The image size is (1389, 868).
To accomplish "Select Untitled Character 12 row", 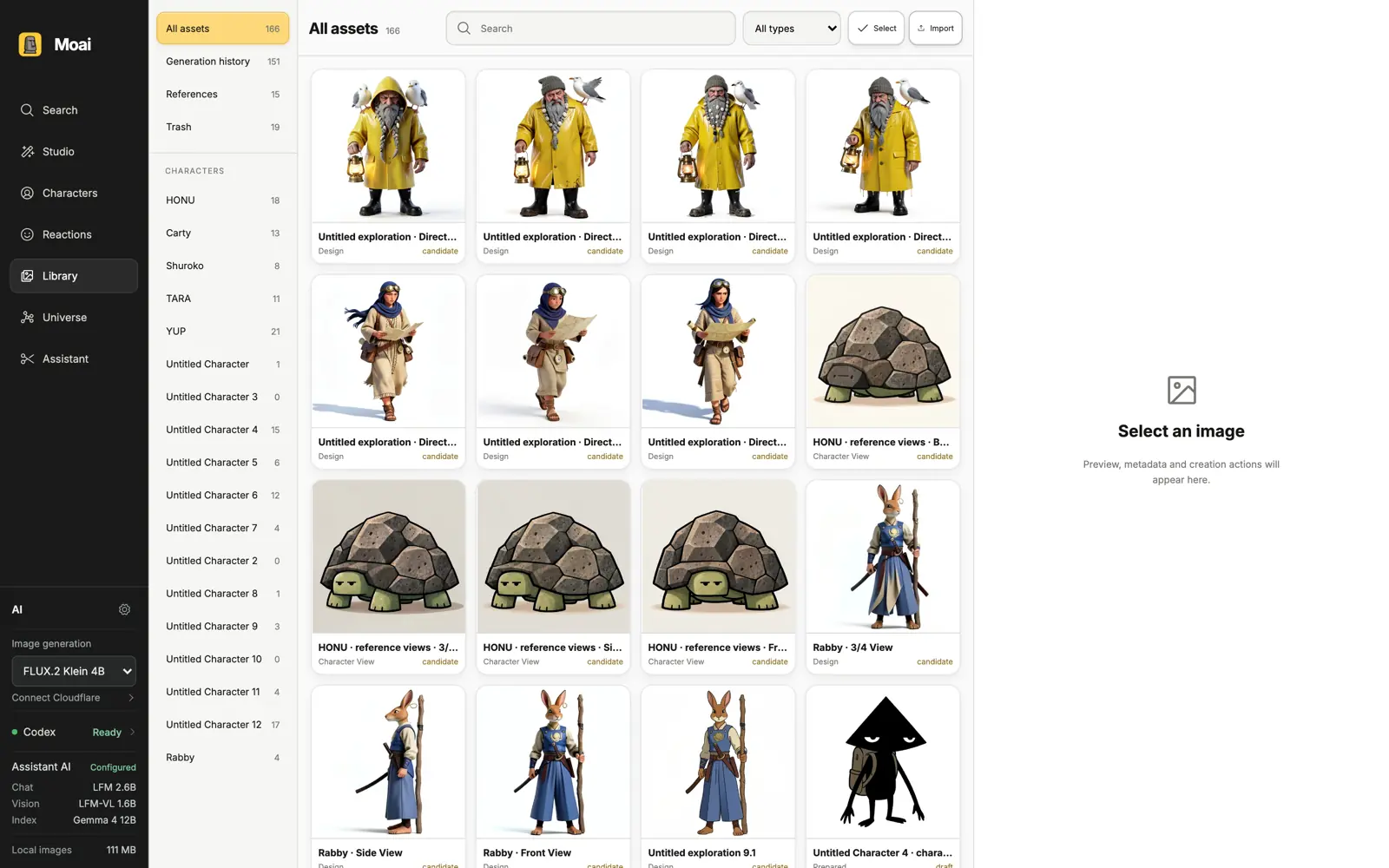I will [222, 725].
